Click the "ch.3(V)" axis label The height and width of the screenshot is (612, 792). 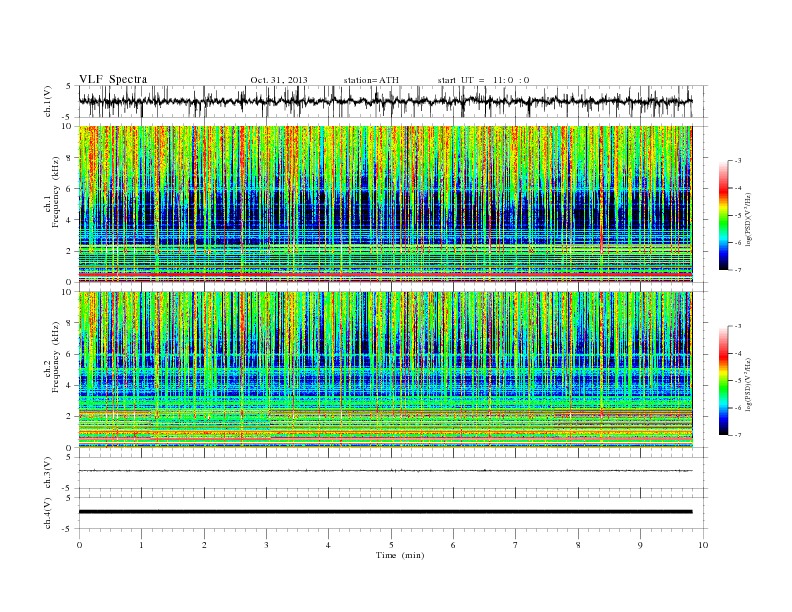(48, 473)
